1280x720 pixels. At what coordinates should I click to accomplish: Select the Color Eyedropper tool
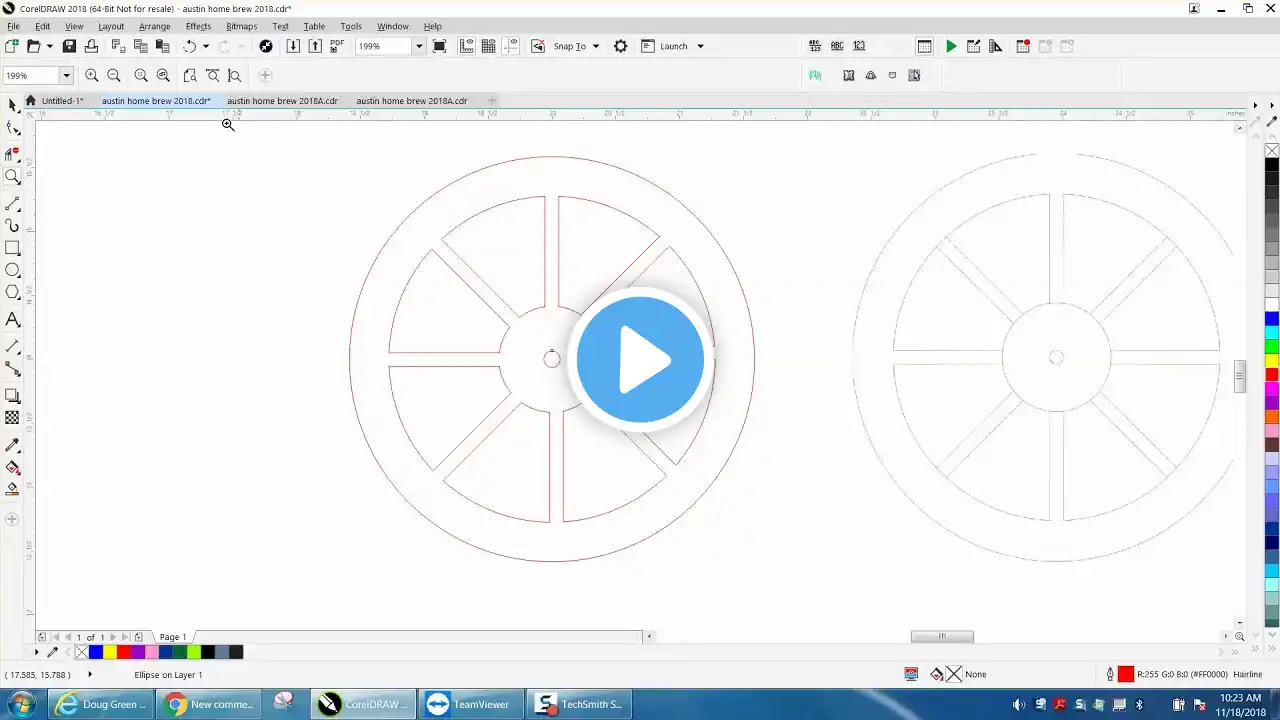click(x=13, y=445)
